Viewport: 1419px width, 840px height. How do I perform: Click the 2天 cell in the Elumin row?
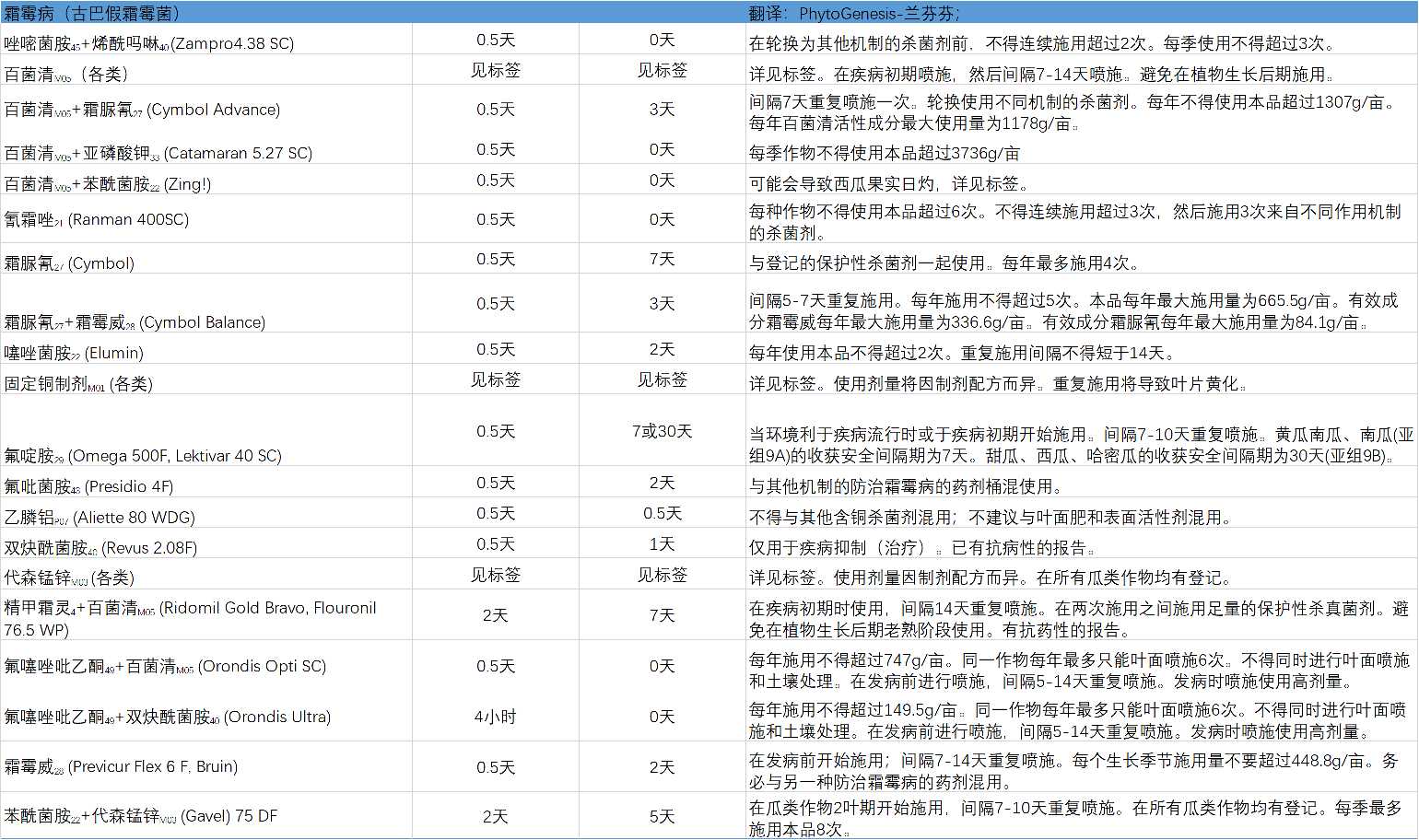[662, 349]
